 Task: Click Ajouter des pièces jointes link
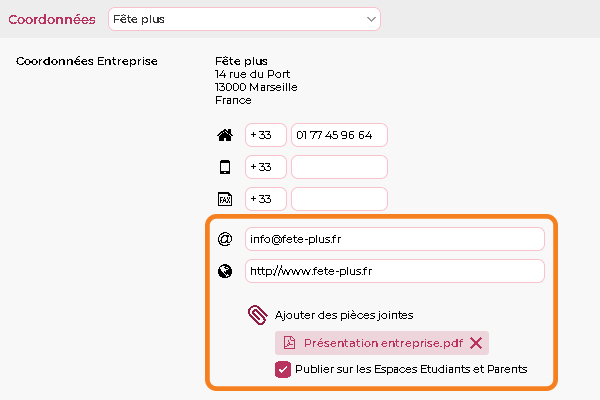344,315
